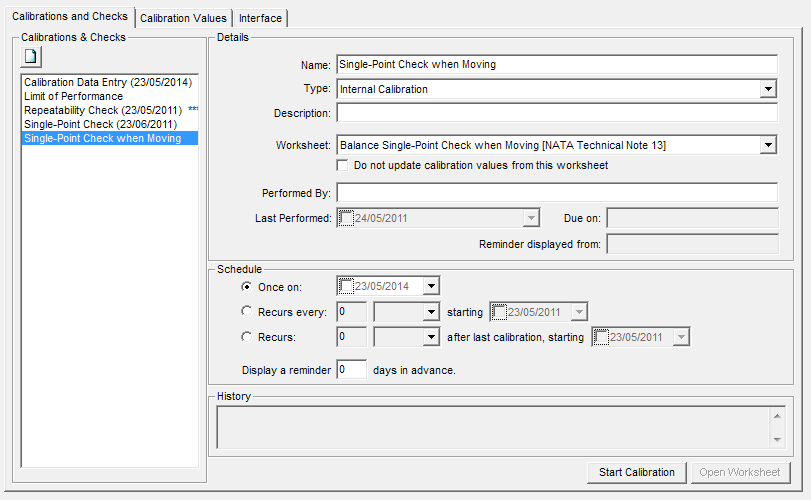Switch to the Calibration Values tab

[x=183, y=18]
